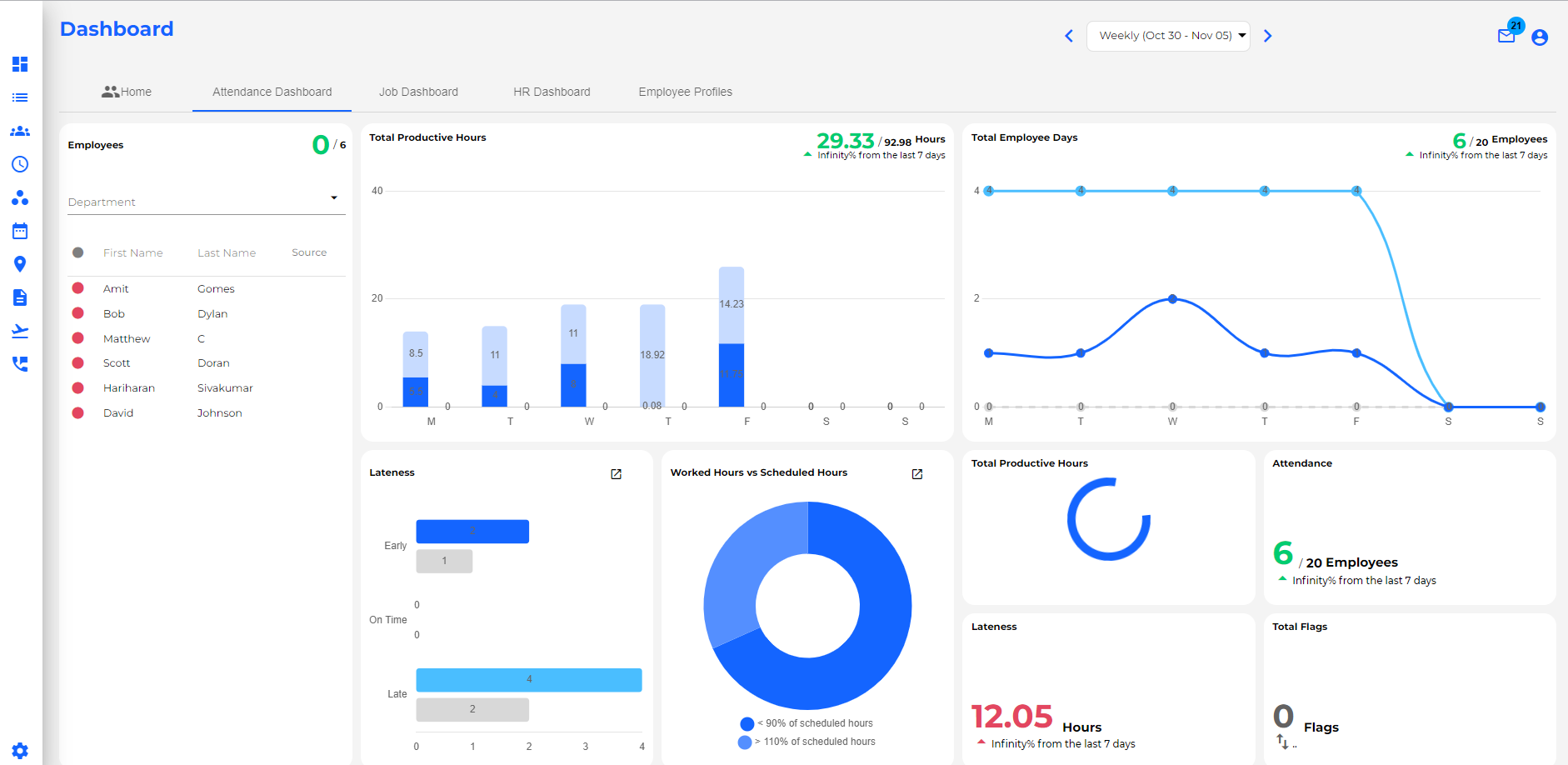
Task: Select the location pin sidebar icon
Action: (x=20, y=264)
